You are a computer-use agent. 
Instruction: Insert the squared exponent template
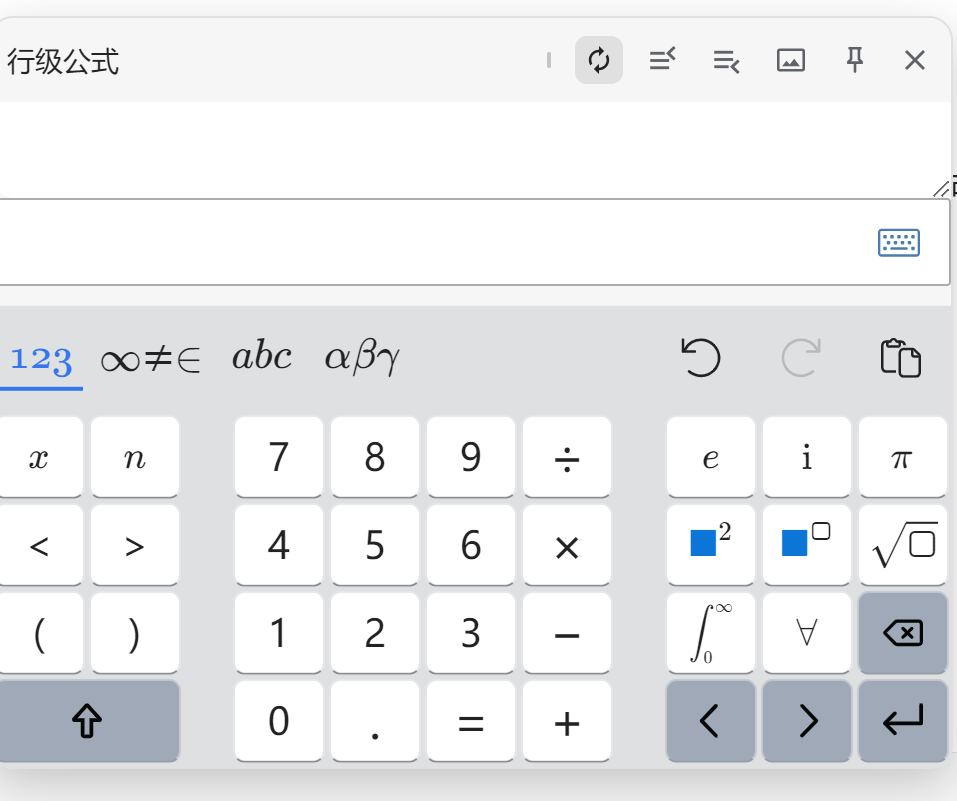click(x=711, y=545)
